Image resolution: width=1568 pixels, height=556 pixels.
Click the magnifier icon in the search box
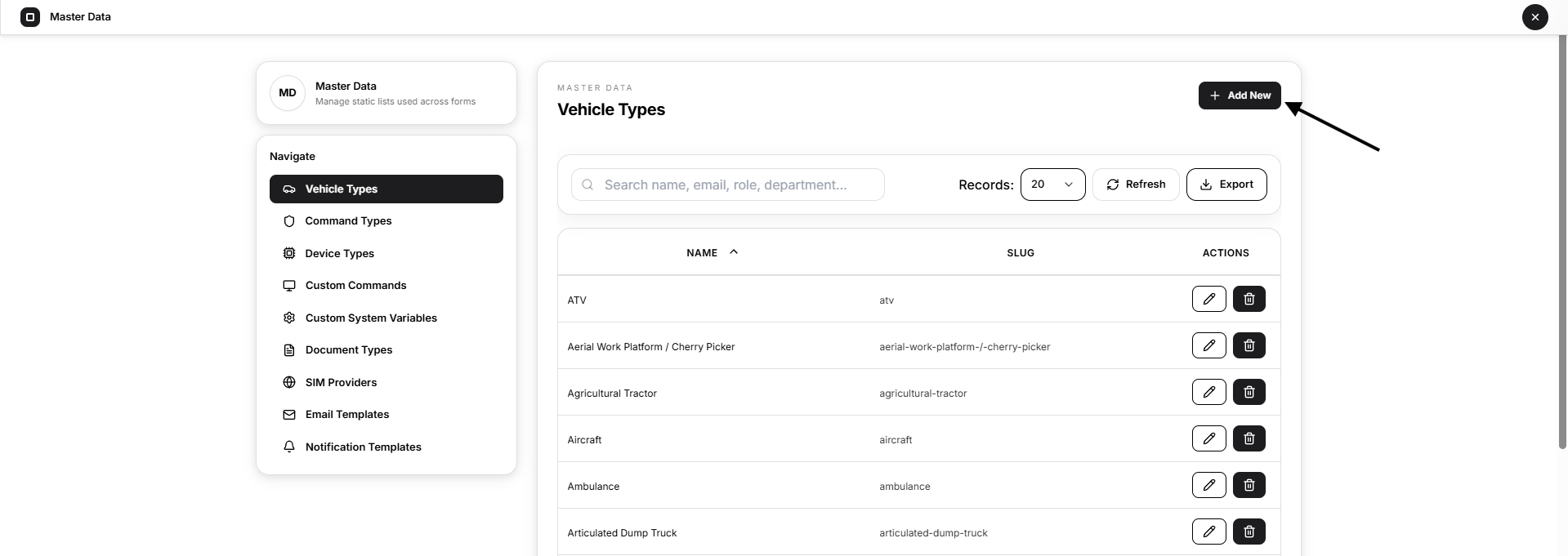[x=587, y=185]
